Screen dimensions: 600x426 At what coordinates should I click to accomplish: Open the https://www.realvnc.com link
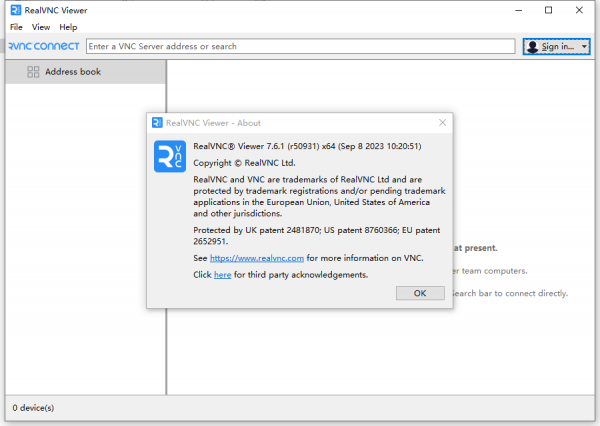(257, 258)
